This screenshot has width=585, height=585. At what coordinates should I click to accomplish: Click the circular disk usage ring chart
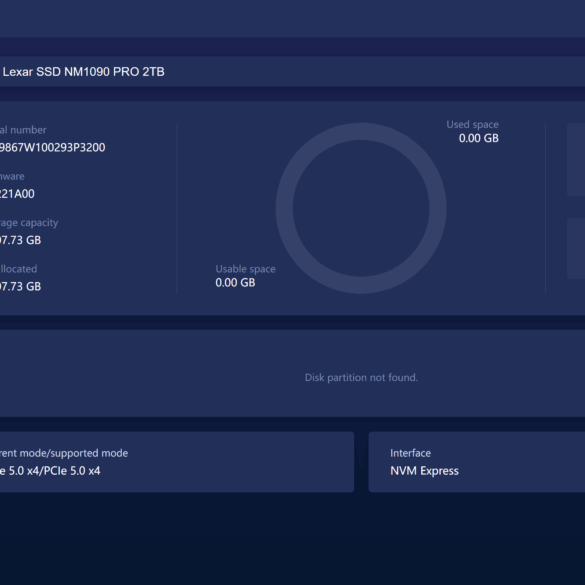pyautogui.click(x=361, y=208)
